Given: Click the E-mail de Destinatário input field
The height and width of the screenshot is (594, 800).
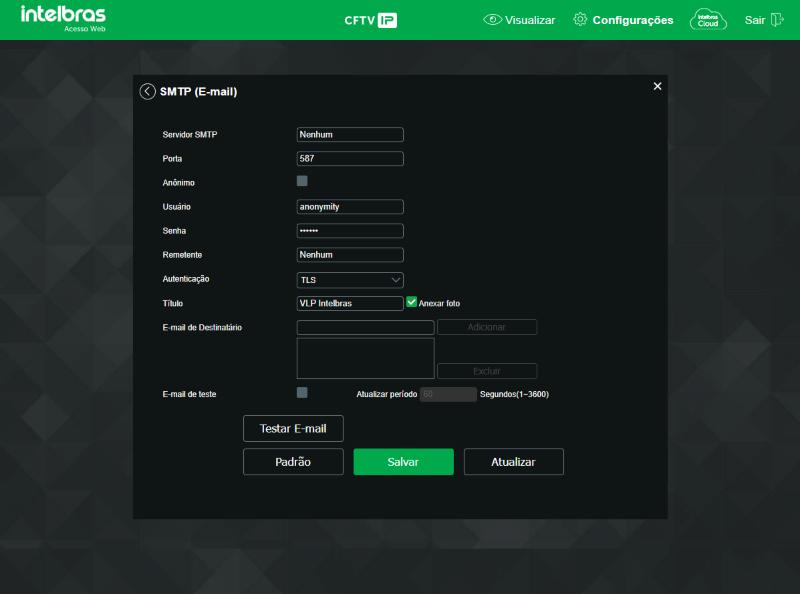Looking at the screenshot, I should click(365, 327).
